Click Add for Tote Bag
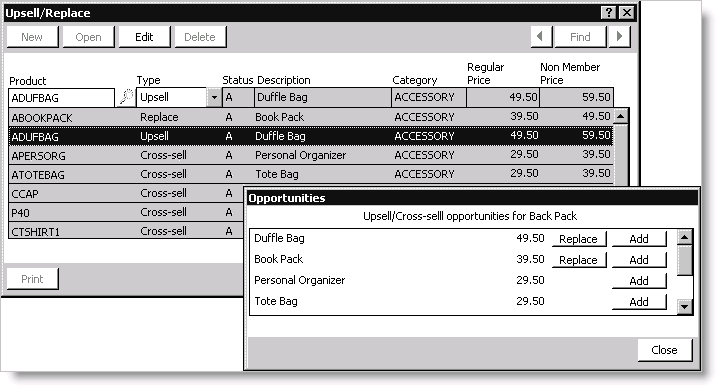The height and width of the screenshot is (388, 718). 639,302
